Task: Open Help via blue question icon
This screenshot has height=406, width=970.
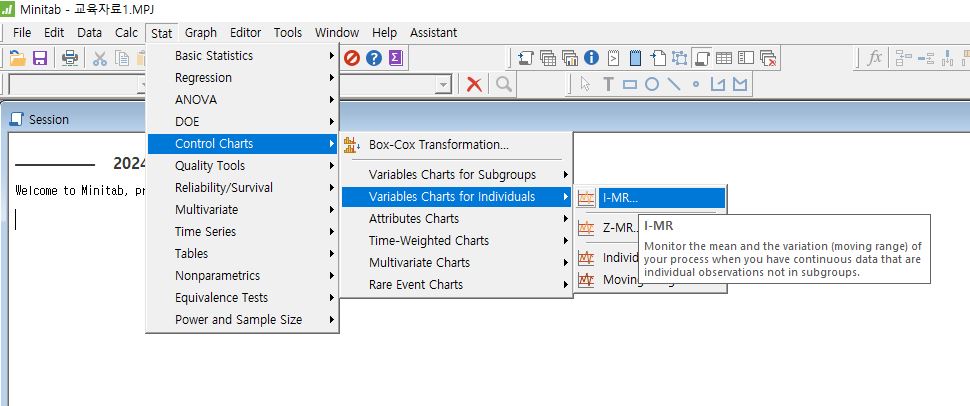Action: [374, 58]
